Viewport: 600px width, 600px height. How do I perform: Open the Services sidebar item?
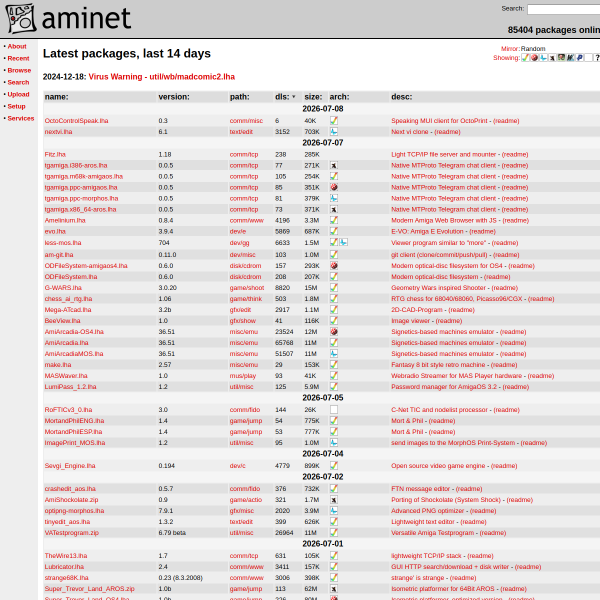(21, 118)
